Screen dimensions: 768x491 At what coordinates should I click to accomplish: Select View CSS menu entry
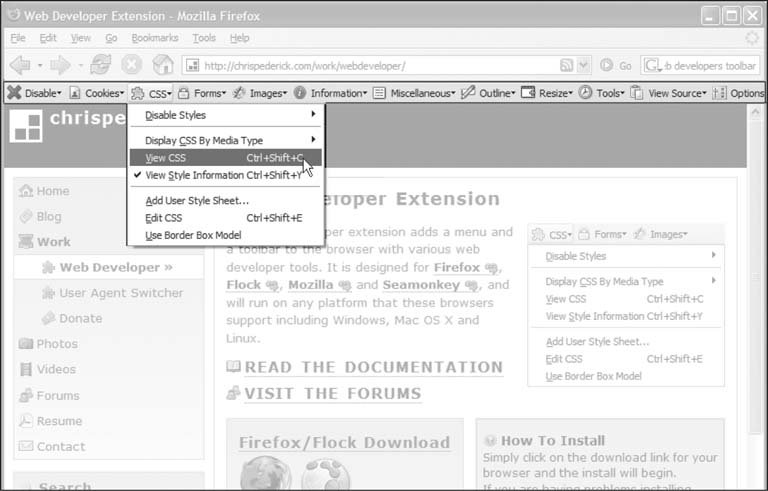point(225,158)
